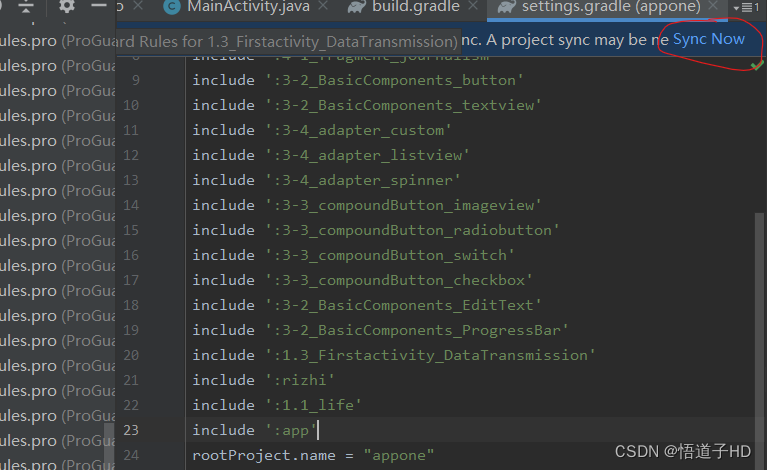Click line number 24 in the gutter

click(x=131, y=455)
